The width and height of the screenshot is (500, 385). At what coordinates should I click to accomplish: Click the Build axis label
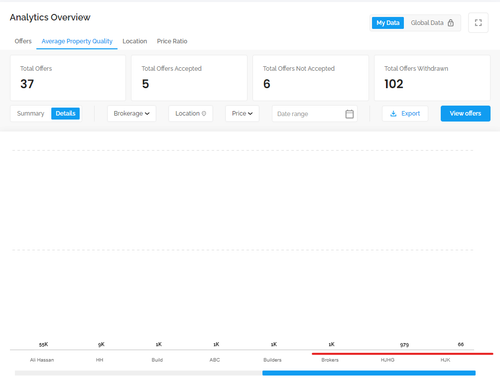(x=157, y=360)
